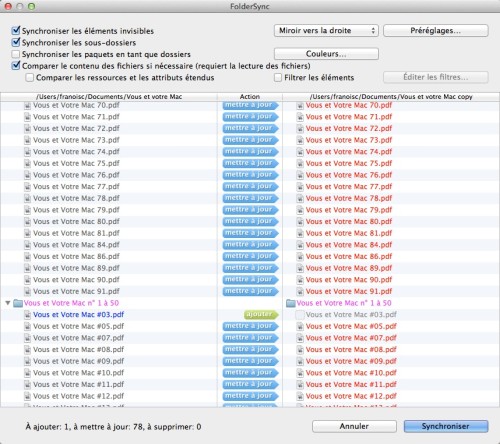This screenshot has height=444, width=500.
Task: Check the 'Filtrer les éléments' checkbox
Action: pos(278,78)
